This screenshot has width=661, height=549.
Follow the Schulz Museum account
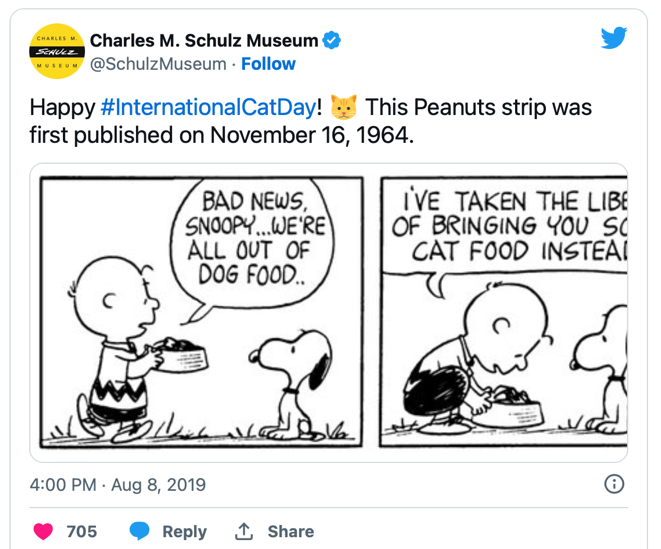pos(268,64)
